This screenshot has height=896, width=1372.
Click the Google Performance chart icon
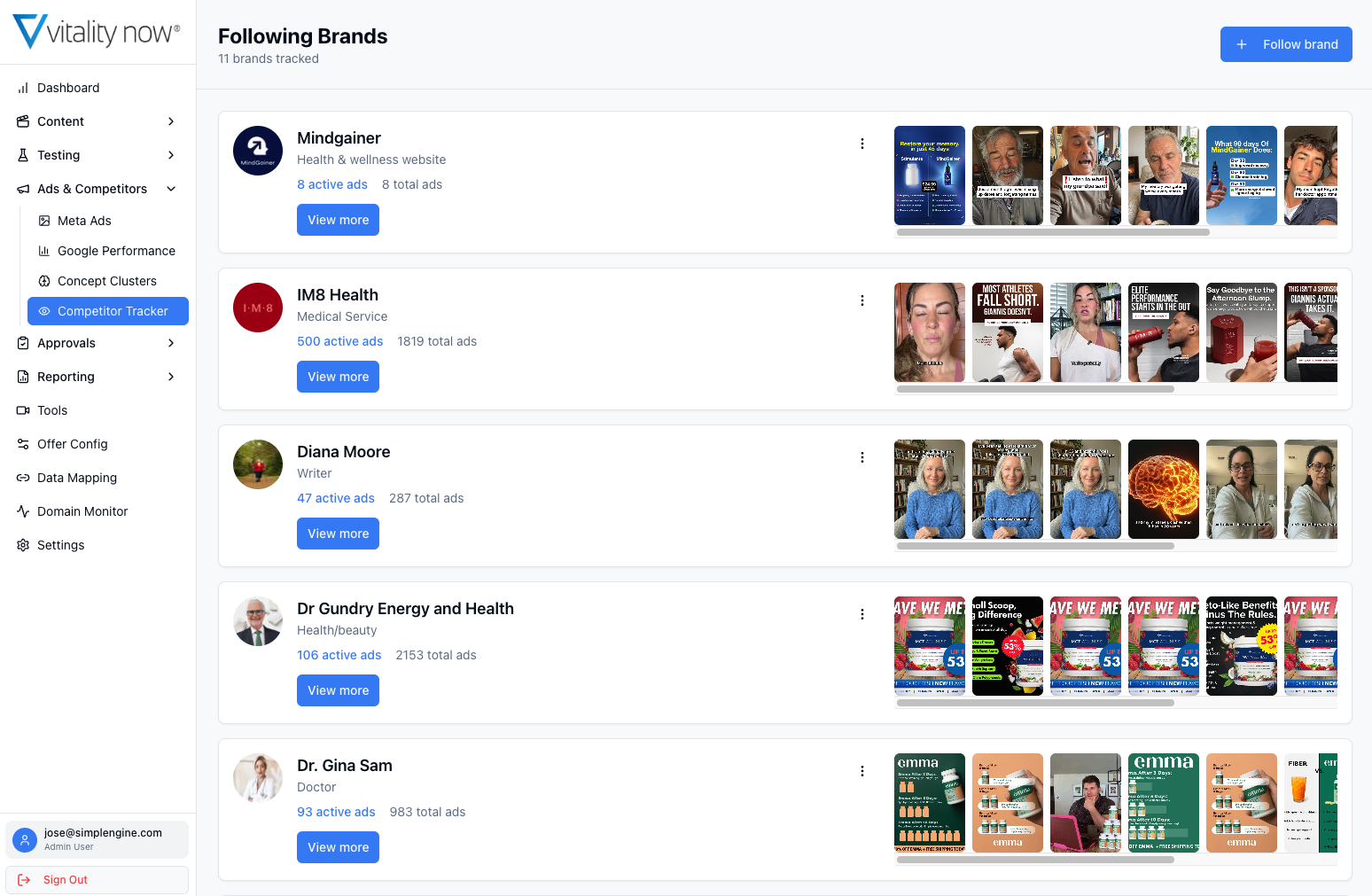(44, 251)
